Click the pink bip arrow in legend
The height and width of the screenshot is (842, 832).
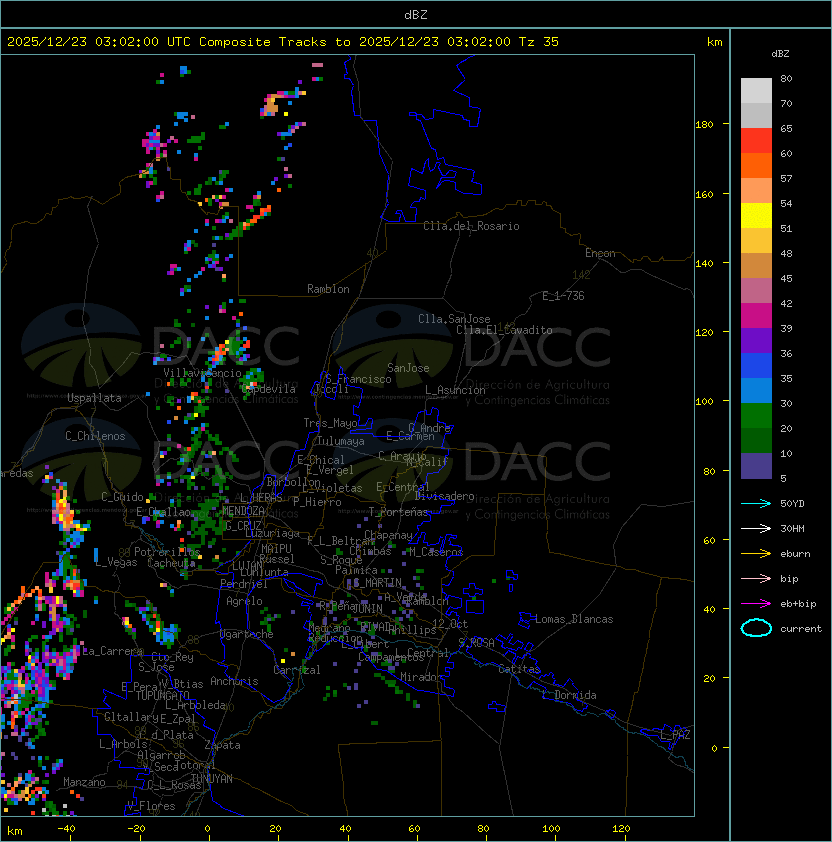[756, 578]
